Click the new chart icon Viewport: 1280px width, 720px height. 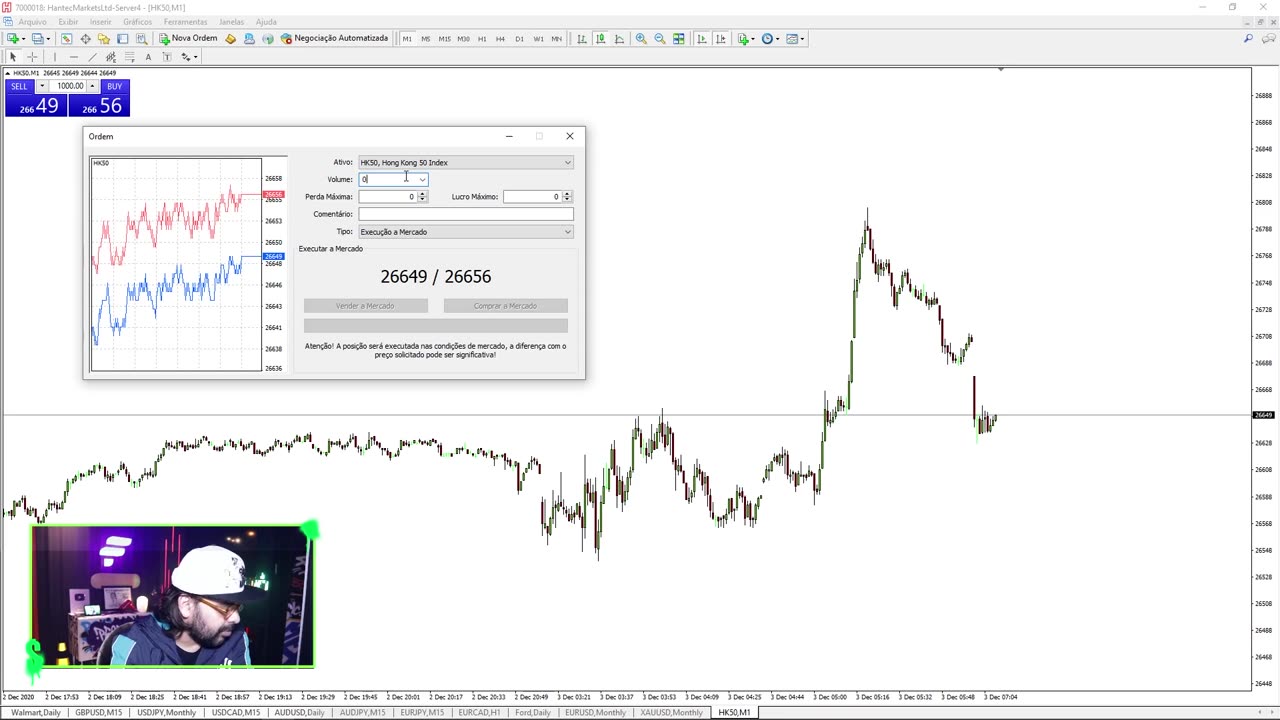[x=13, y=38]
